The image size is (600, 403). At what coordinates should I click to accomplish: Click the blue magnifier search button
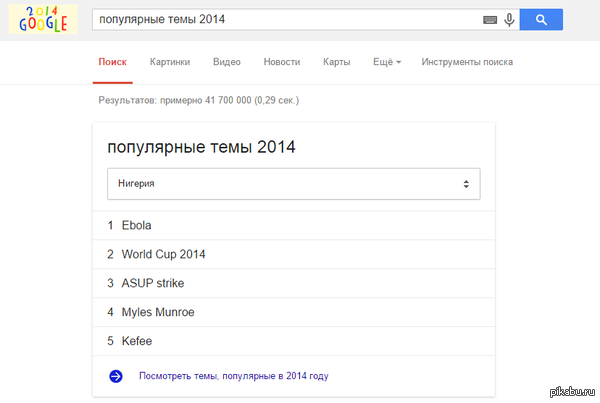coord(541,20)
